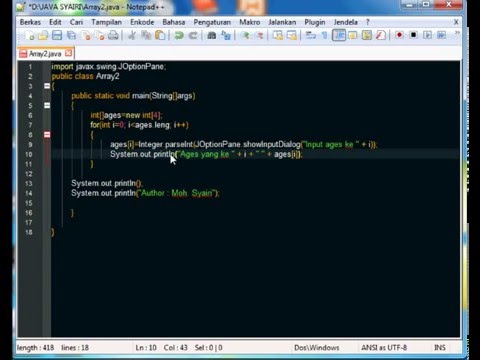This screenshot has width=480, height=360.
Task: Print the document with printer icon
Action: click(x=113, y=35)
